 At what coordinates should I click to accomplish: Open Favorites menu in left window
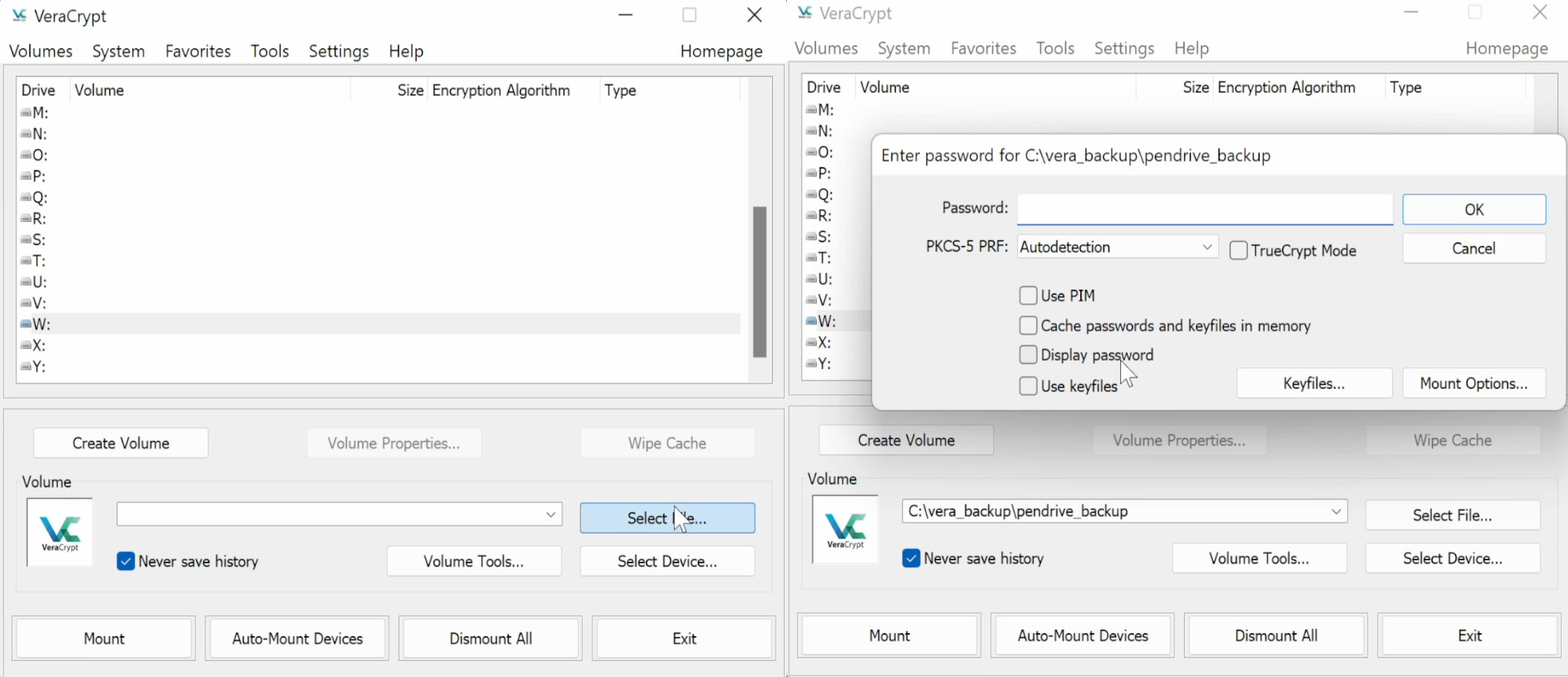[198, 51]
